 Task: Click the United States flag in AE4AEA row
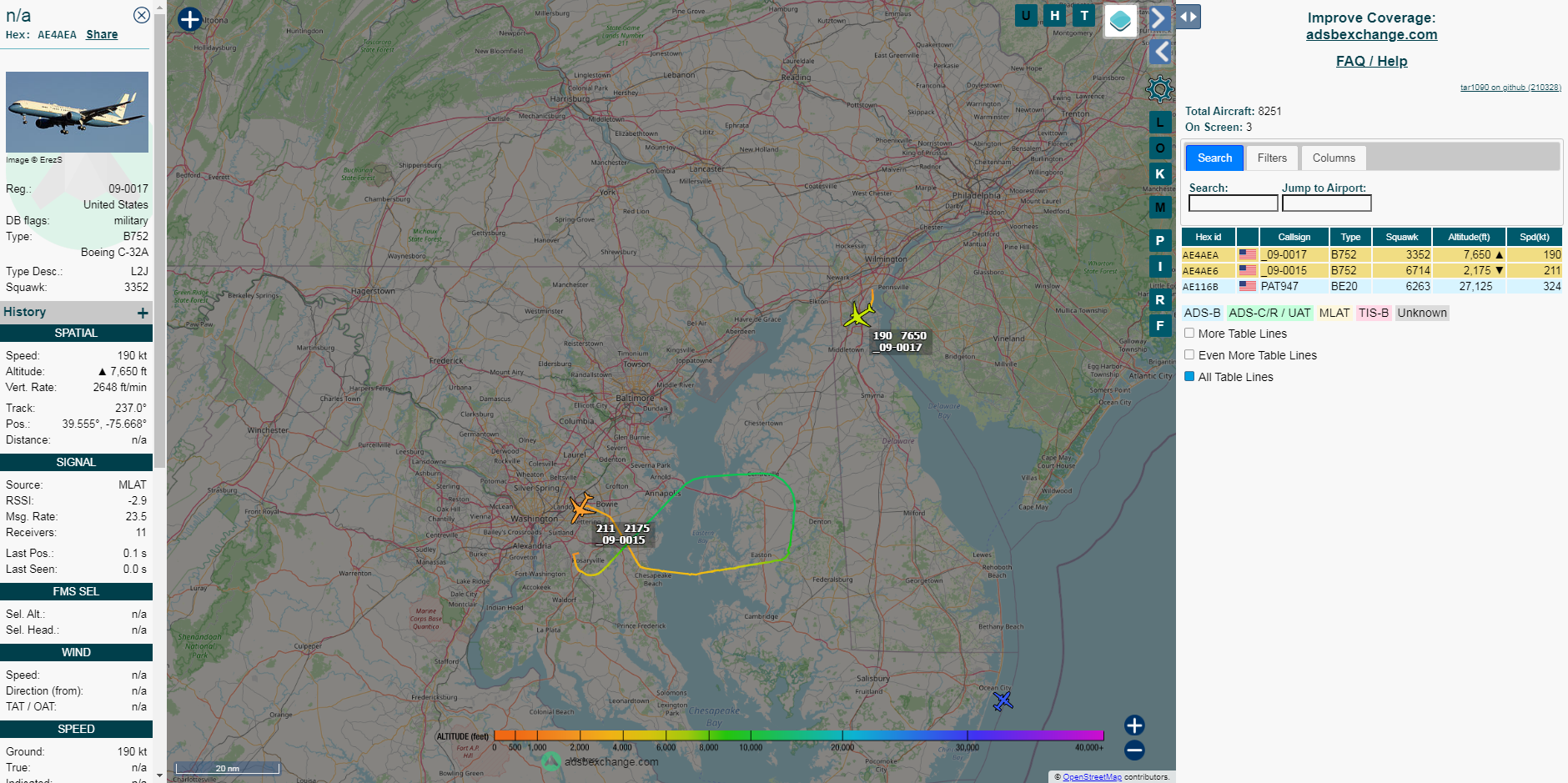coord(1247,254)
